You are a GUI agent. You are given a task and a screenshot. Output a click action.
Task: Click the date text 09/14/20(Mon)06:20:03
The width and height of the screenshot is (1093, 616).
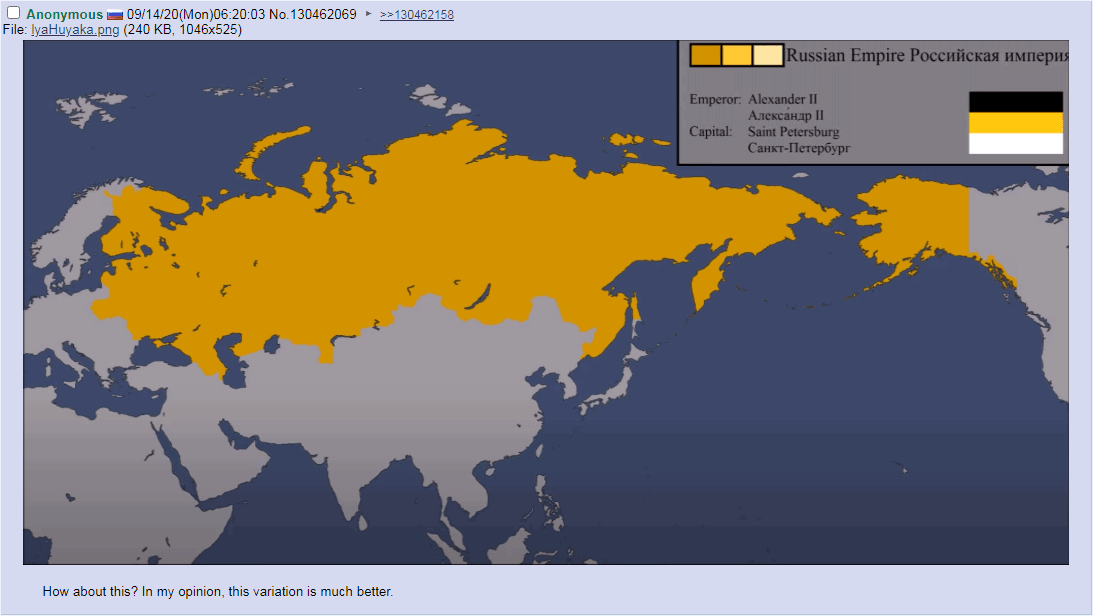197,15
